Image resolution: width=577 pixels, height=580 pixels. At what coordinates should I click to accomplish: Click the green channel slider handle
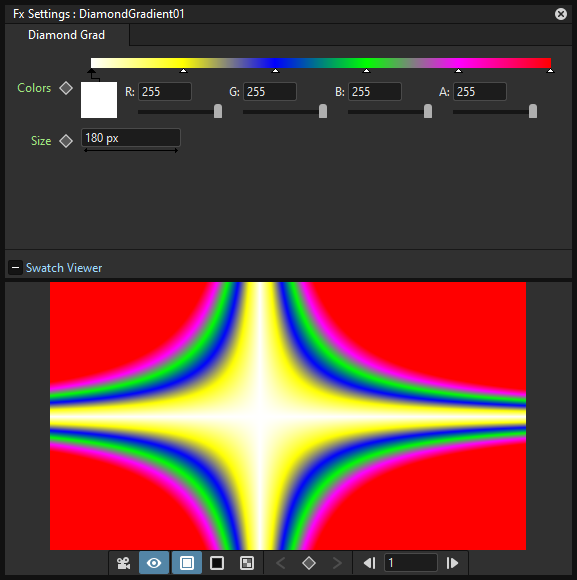point(323,111)
